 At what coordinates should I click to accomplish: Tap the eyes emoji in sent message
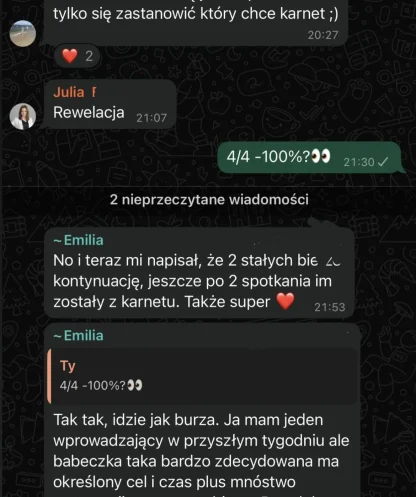tap(321, 156)
